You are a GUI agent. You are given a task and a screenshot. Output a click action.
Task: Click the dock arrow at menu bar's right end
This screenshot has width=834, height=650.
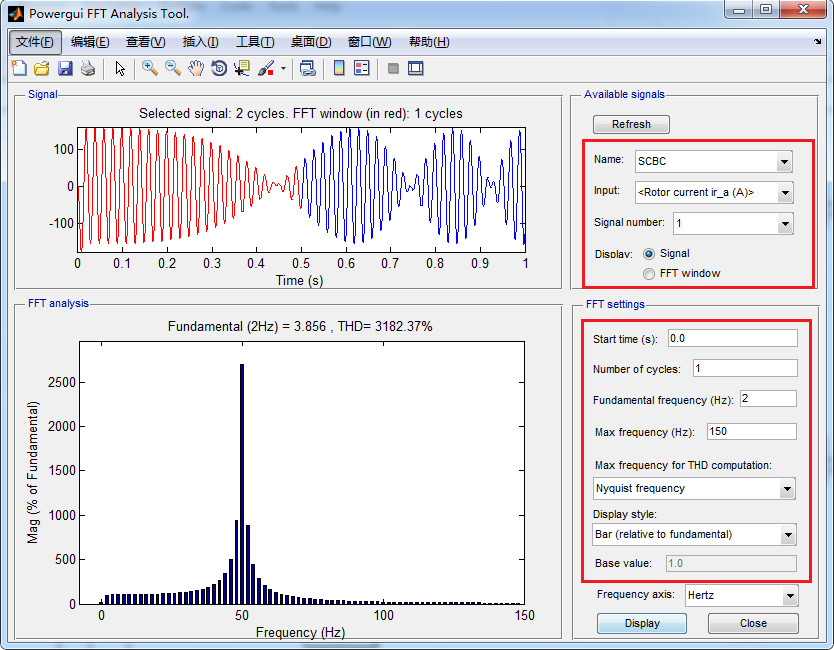818,41
